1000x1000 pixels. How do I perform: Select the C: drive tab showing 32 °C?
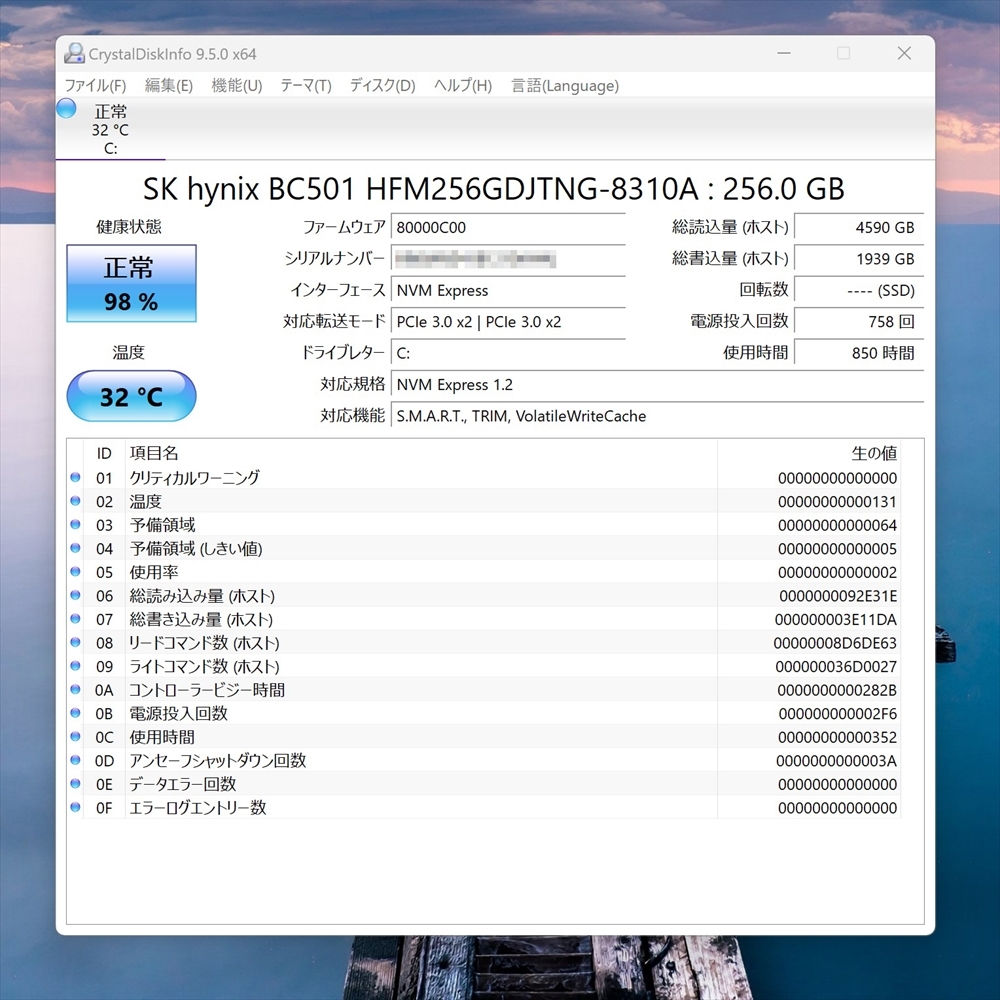click(x=110, y=129)
